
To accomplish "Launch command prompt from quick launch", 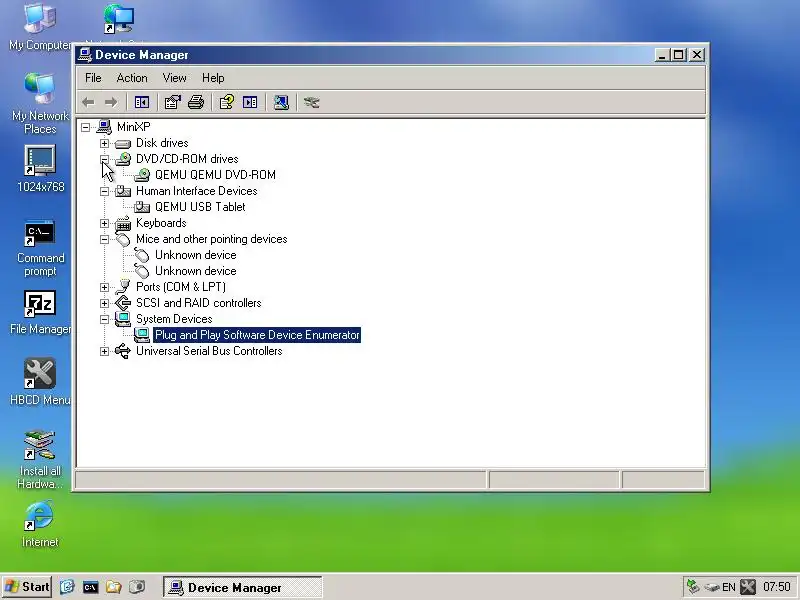I will tap(90, 587).
